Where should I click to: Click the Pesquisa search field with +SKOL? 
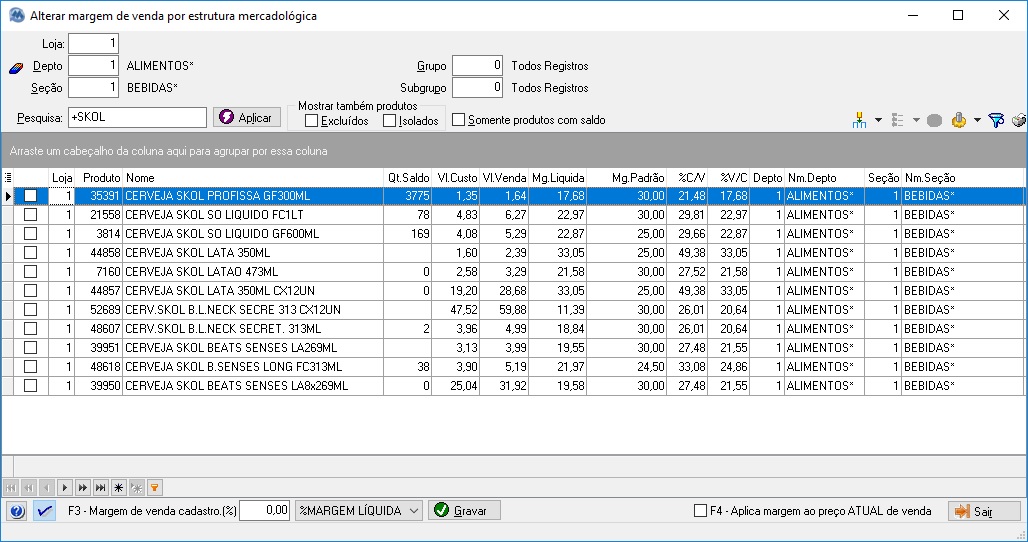137,117
